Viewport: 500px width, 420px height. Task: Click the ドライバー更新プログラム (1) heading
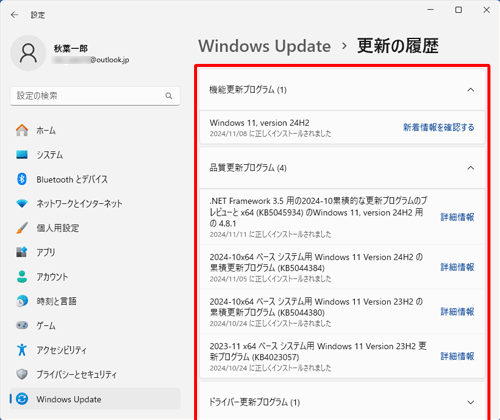tap(254, 402)
